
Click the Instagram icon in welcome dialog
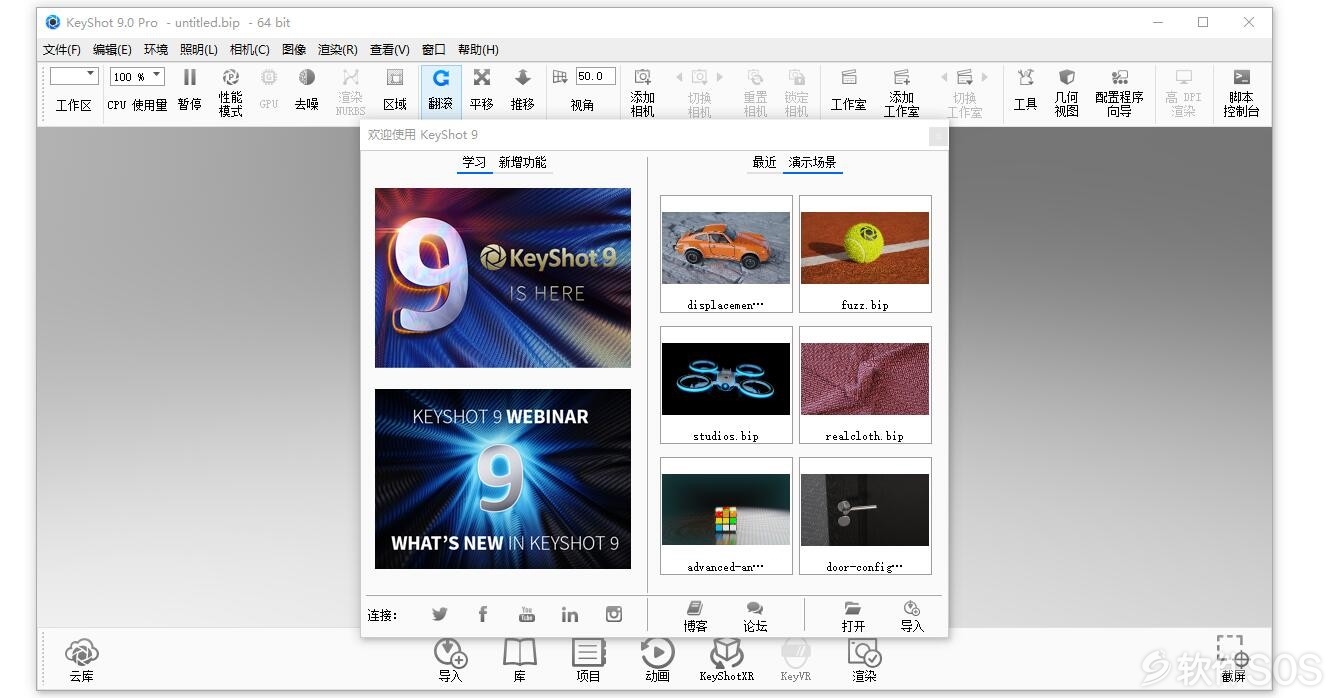tap(614, 614)
